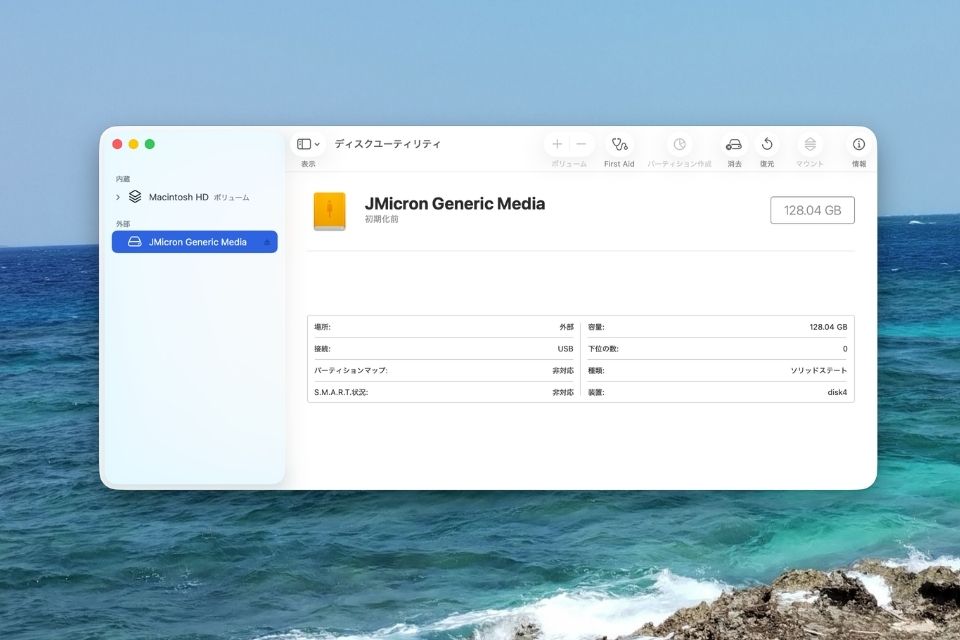This screenshot has width=960, height=640.
Task: Zoom the window with green button
Action: click(x=149, y=144)
